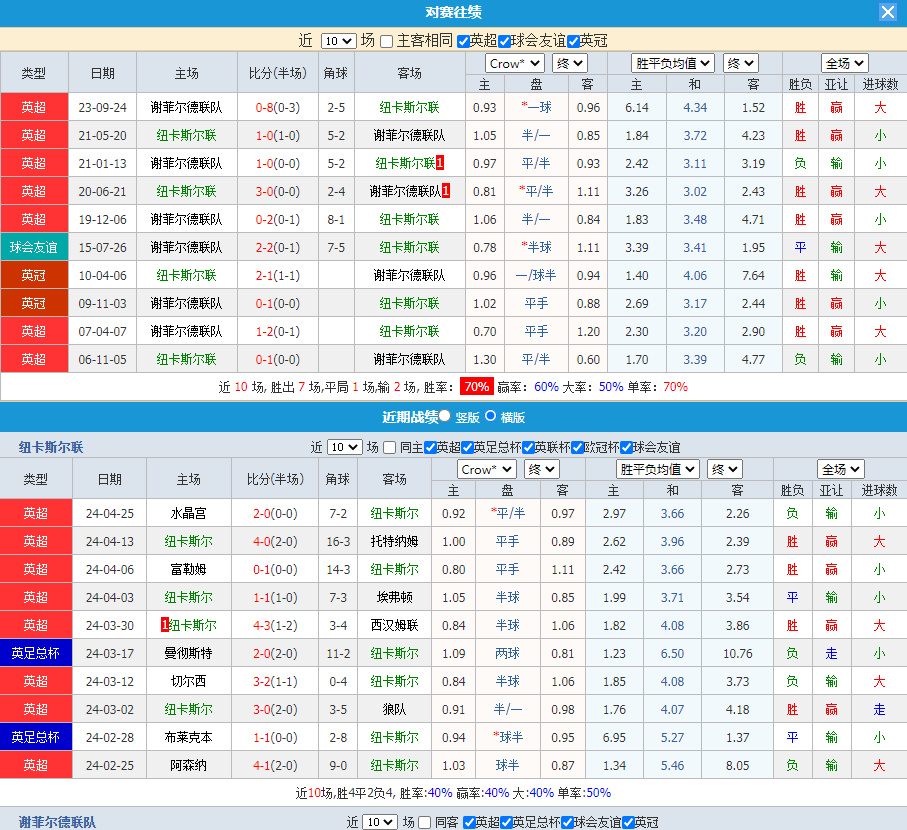907x830 pixels.
Task: Click the 英足总杯 tag on 24-03-17 row
Action: [x=36, y=654]
